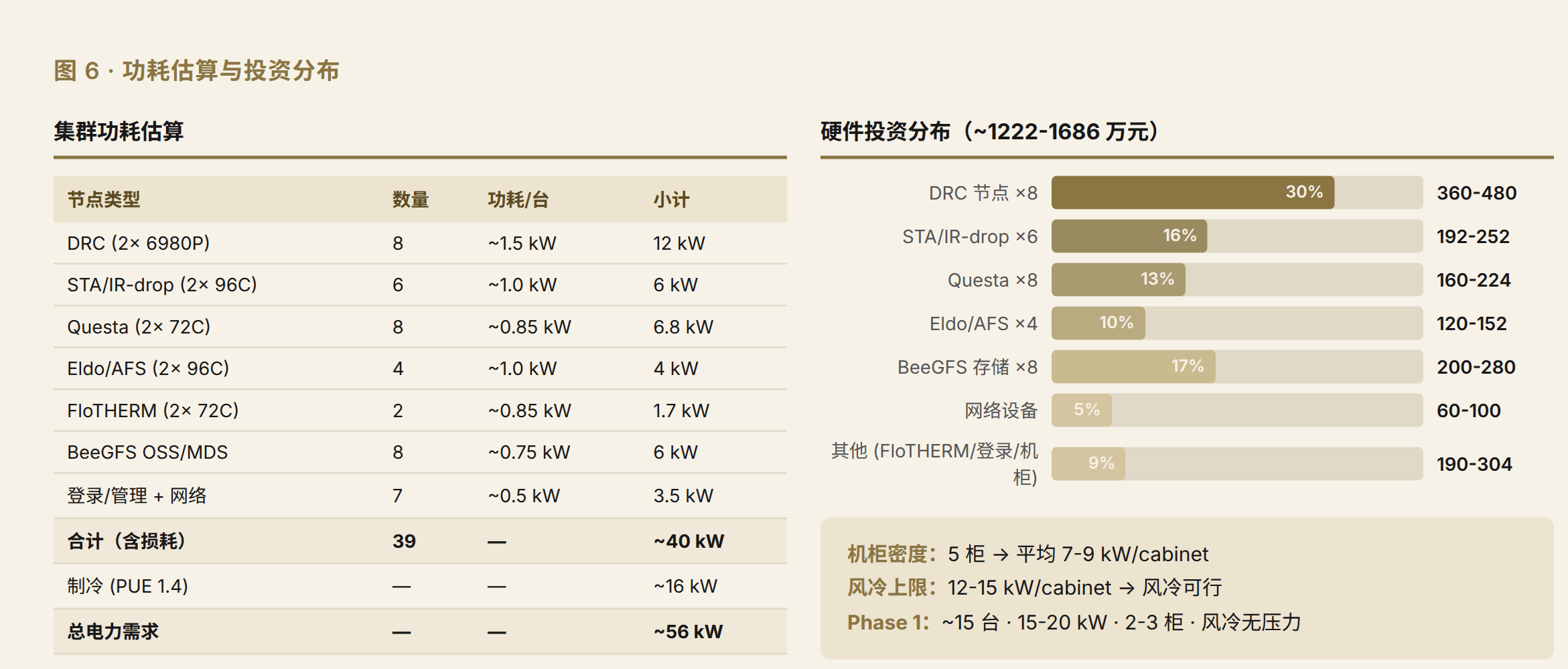Click the '机柜密度:' note line
The height and width of the screenshot is (669, 1568).
(x=1027, y=554)
